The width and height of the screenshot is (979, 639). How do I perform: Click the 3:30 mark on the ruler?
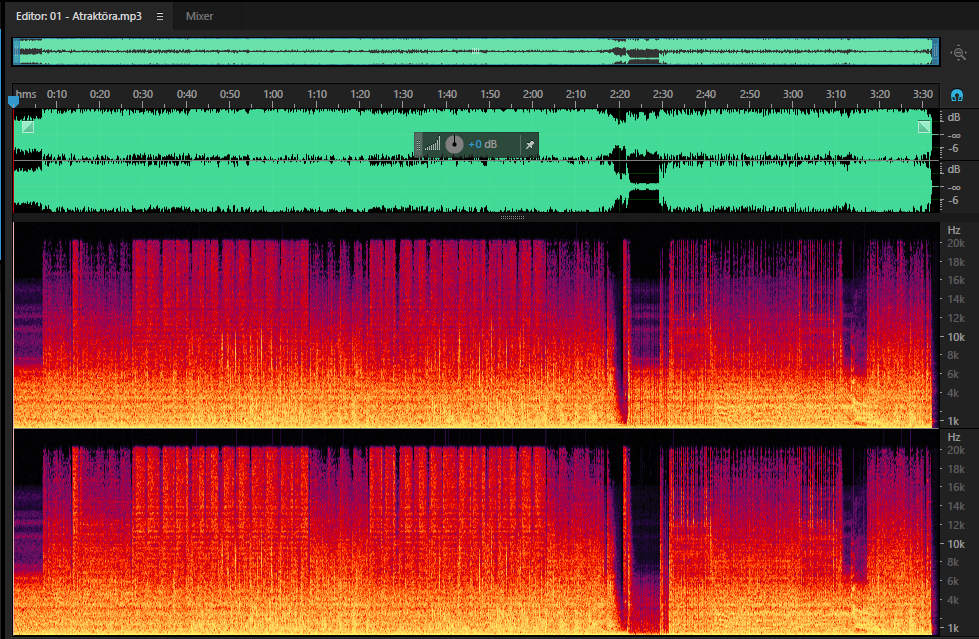tap(923, 94)
